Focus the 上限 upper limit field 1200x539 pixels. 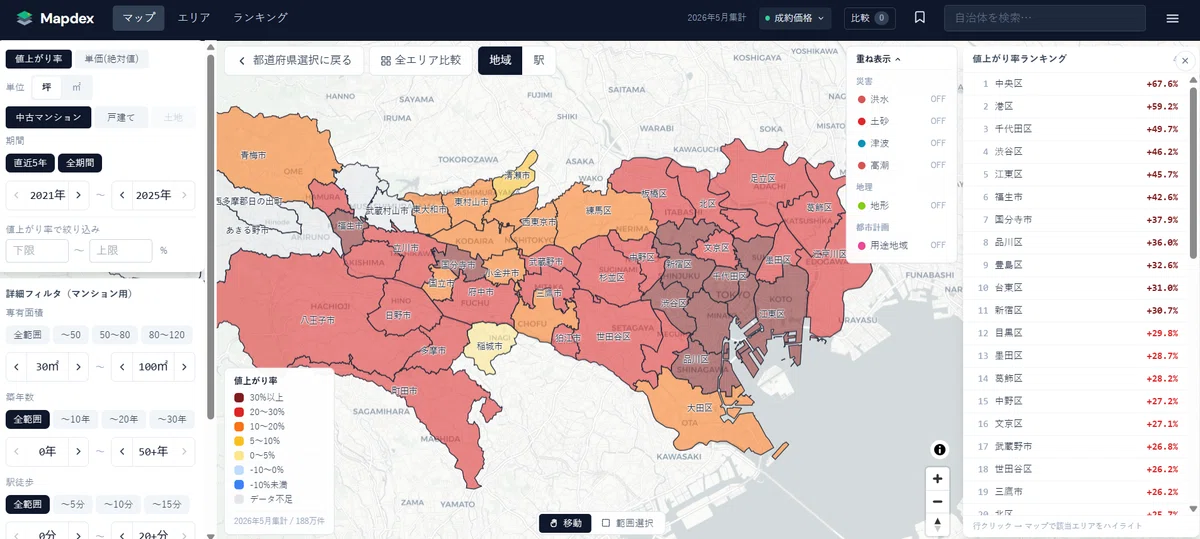click(x=121, y=250)
